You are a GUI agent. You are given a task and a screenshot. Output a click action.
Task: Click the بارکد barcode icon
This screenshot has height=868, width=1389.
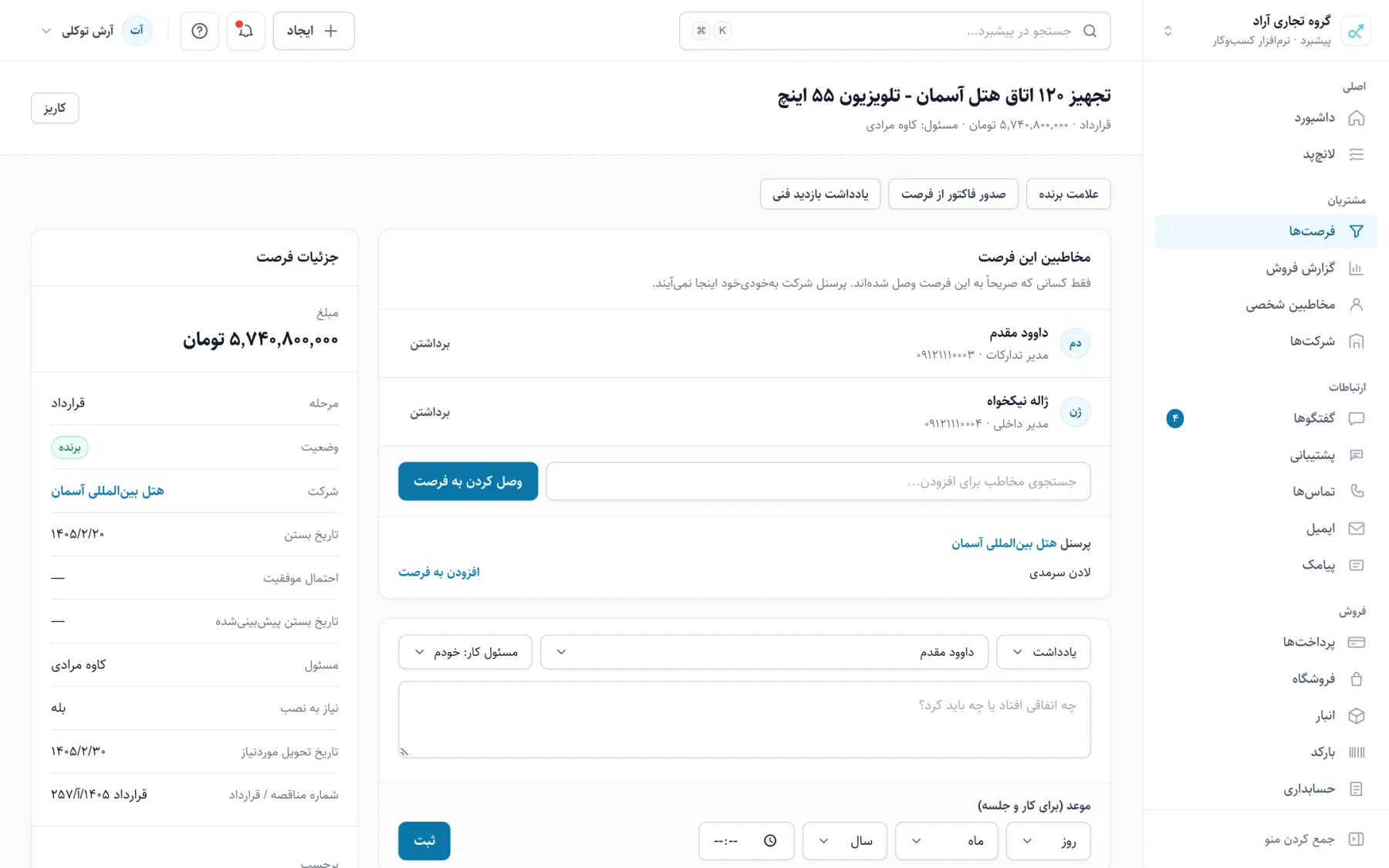pos(1356,752)
